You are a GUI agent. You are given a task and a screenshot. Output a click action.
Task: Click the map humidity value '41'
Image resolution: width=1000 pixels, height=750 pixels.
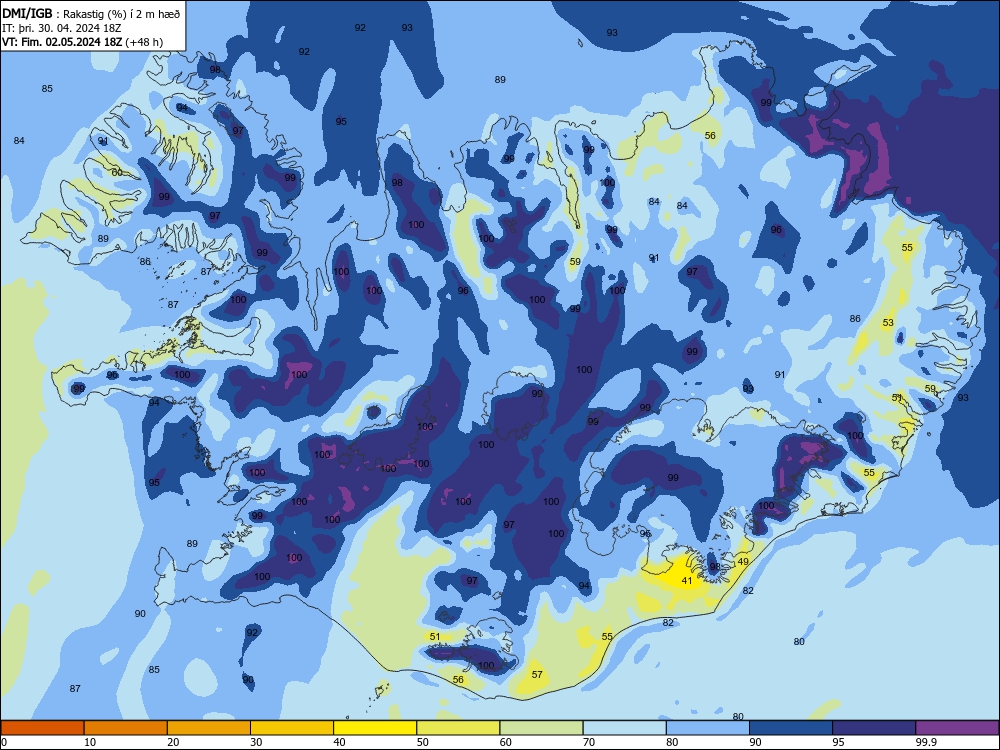[x=687, y=580]
